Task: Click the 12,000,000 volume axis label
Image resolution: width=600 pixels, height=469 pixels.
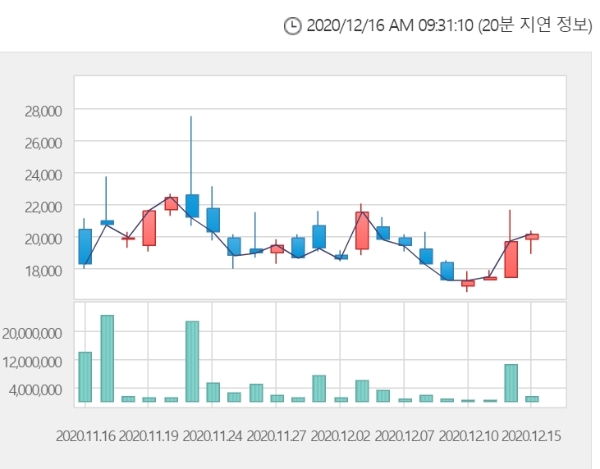Action: click(35, 361)
